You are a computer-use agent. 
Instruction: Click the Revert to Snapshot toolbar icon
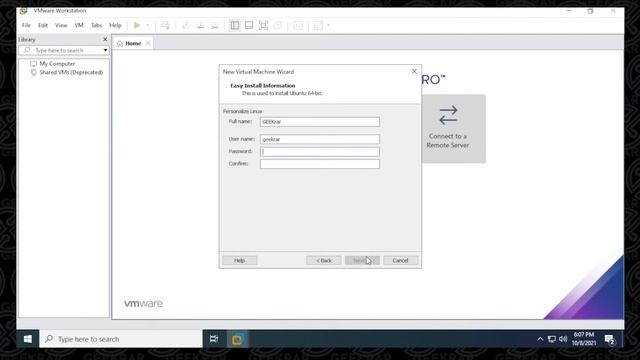click(x=200, y=25)
